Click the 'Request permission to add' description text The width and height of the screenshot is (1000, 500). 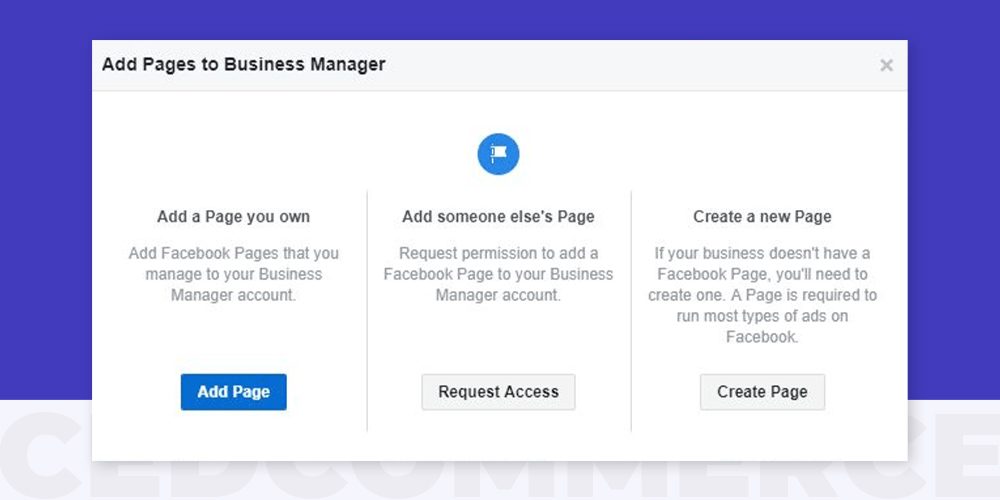[x=498, y=274]
